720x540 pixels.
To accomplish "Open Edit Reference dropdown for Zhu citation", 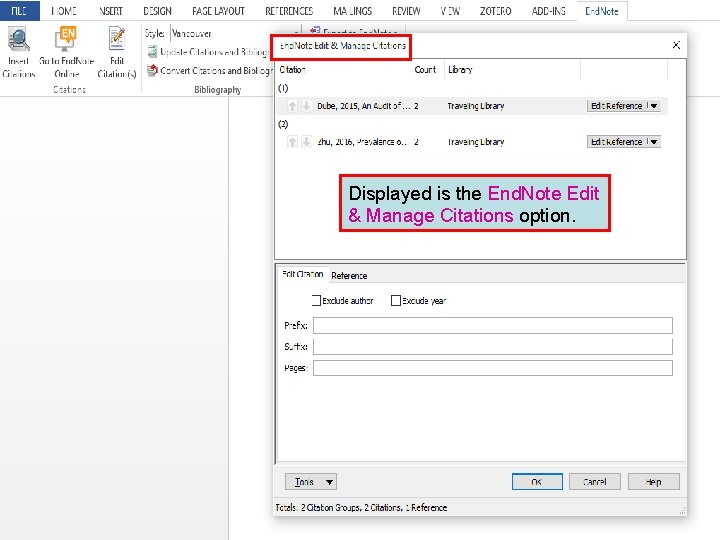I will (654, 141).
